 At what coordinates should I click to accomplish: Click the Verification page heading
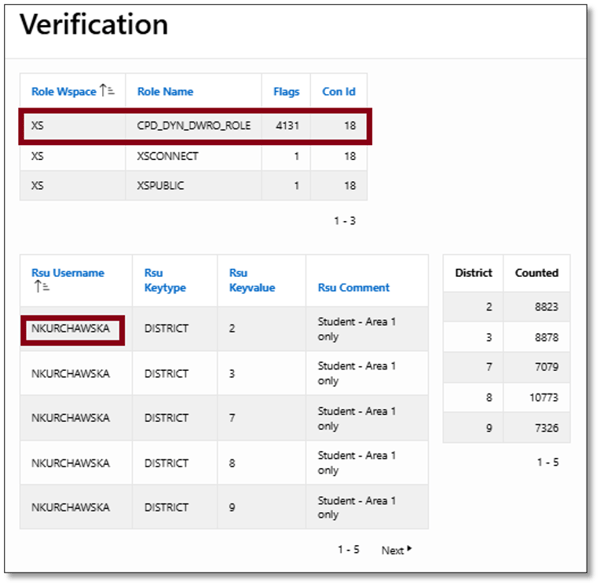94,25
